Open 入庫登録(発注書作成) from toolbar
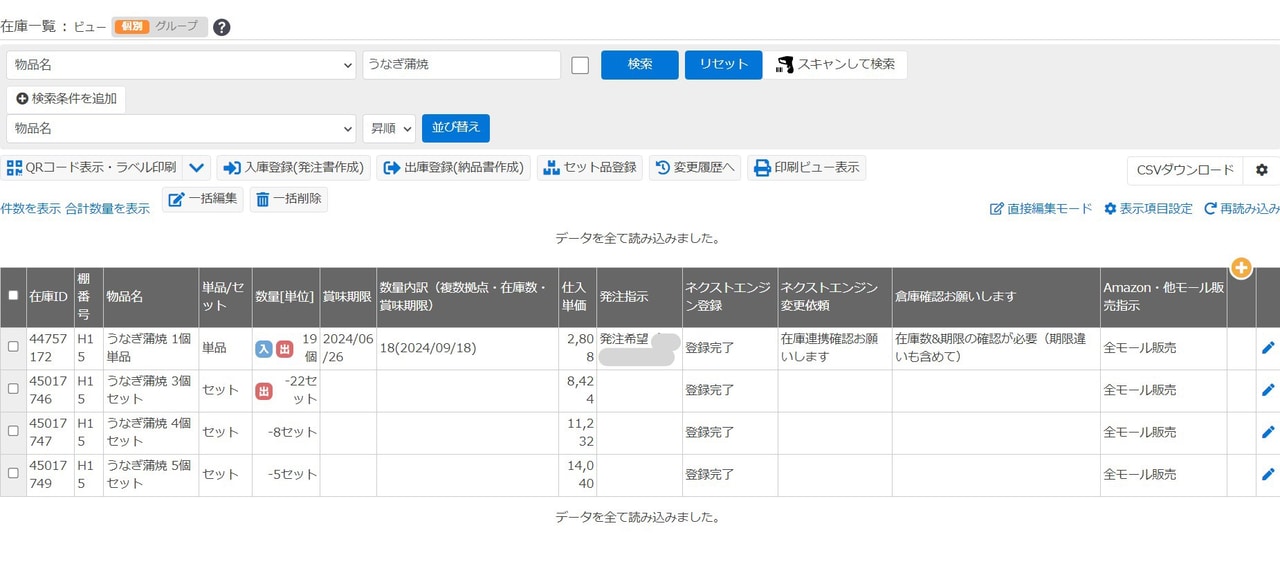The width and height of the screenshot is (1280, 582). click(x=294, y=168)
